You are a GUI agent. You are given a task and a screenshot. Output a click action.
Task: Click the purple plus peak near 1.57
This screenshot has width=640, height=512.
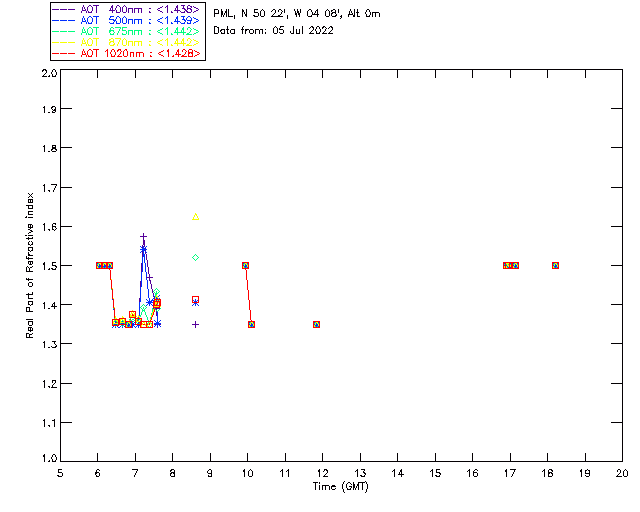pos(143,236)
